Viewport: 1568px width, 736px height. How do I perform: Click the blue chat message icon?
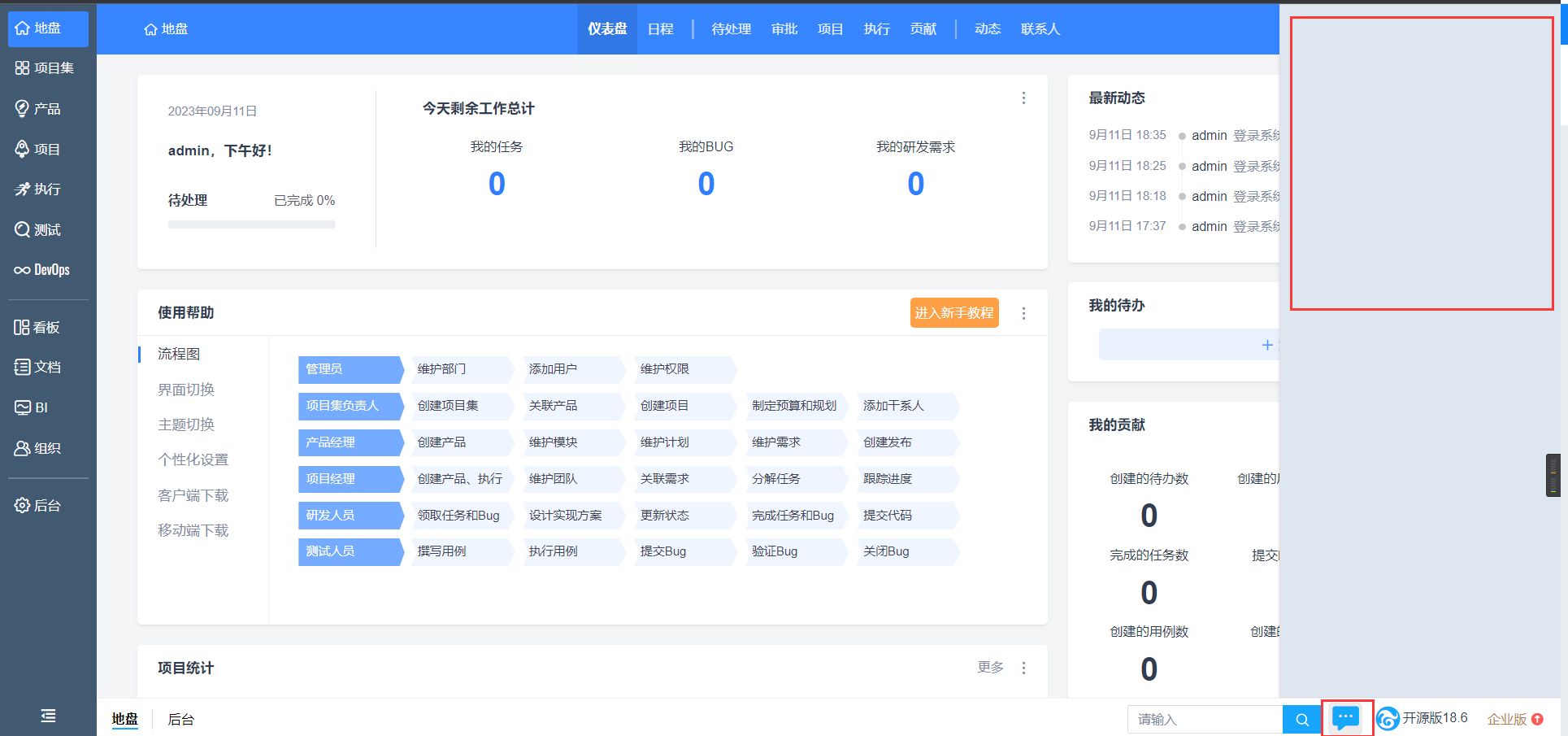1346,718
